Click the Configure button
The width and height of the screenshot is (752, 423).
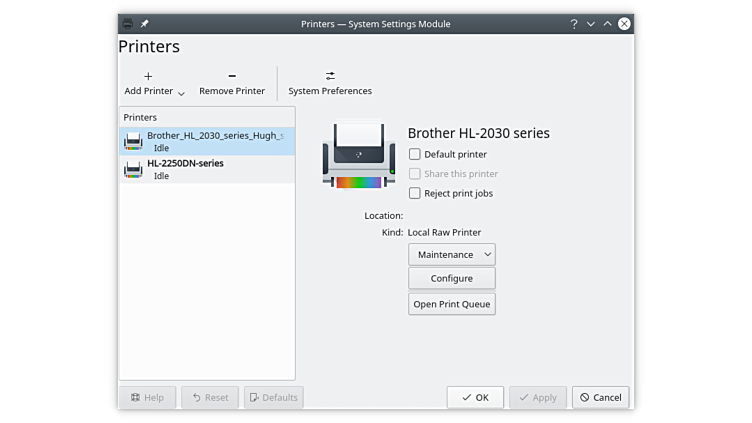click(452, 279)
